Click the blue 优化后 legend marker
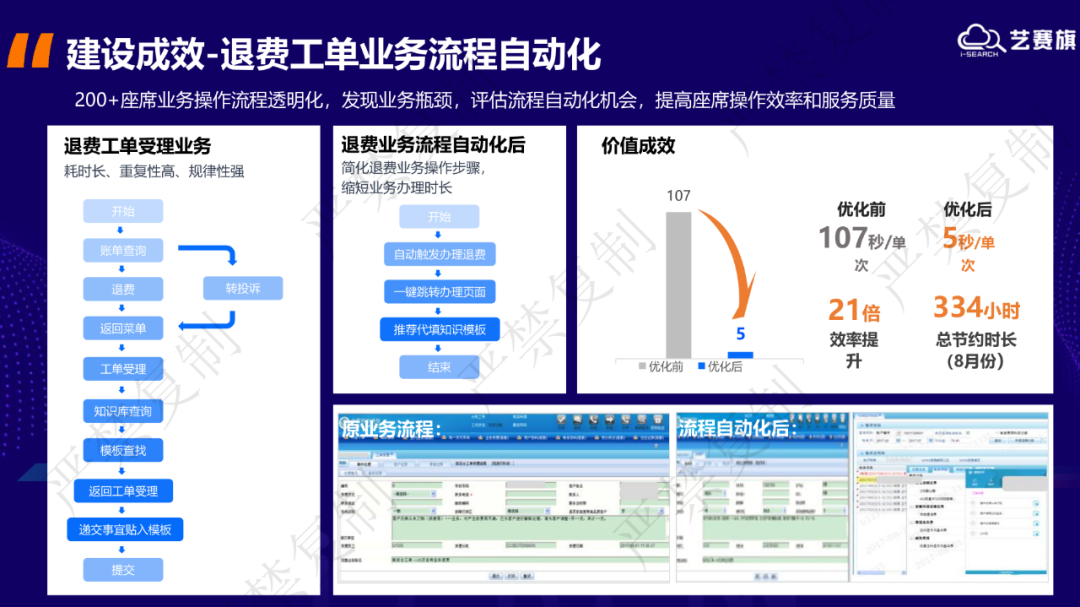 click(701, 367)
